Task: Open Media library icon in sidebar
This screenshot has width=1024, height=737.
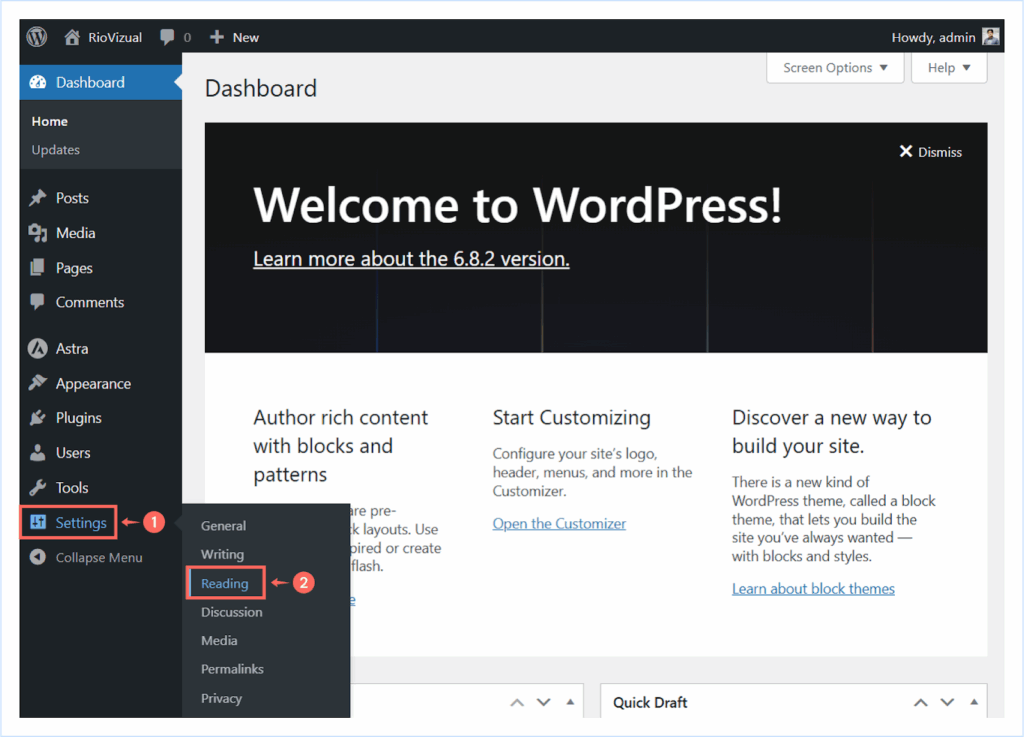Action: (38, 233)
